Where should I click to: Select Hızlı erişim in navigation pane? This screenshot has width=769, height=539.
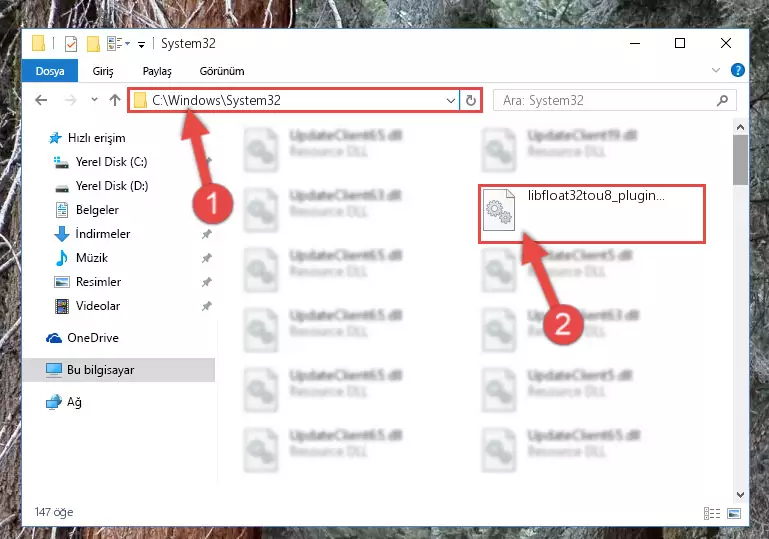tap(97, 138)
